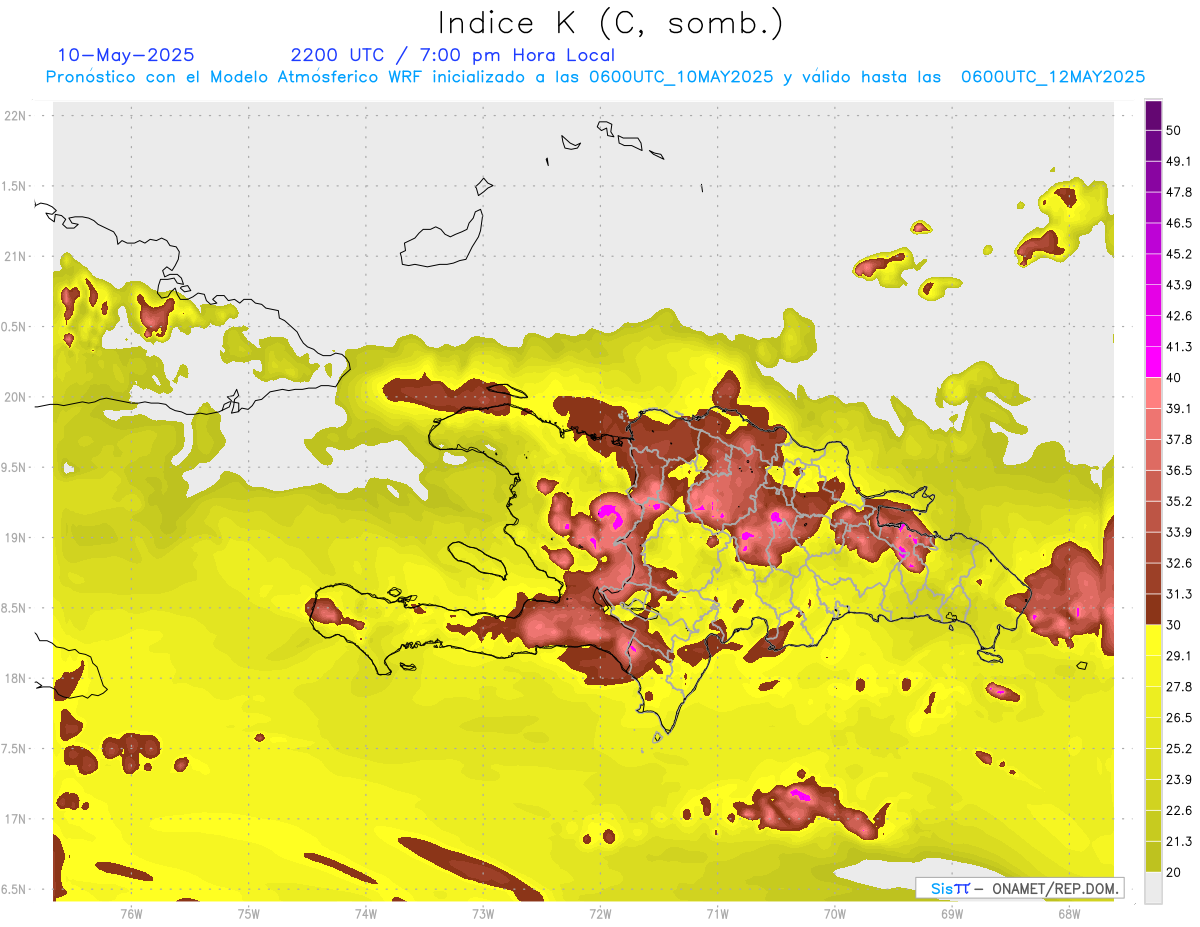Screen dimensions: 1200x927
Task: Click the 17N latitude label
Action: (16, 819)
